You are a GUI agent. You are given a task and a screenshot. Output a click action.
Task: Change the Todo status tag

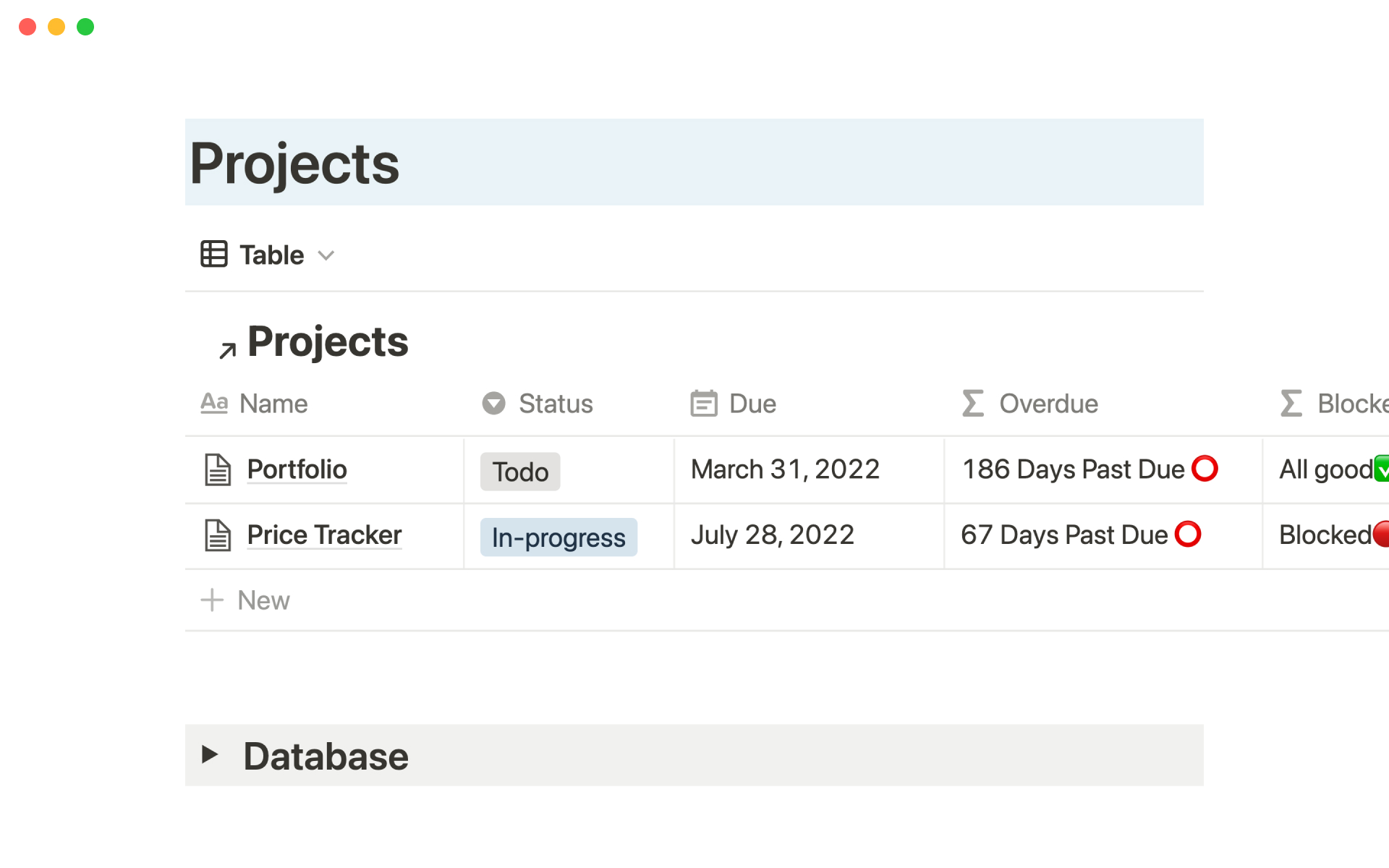point(520,472)
